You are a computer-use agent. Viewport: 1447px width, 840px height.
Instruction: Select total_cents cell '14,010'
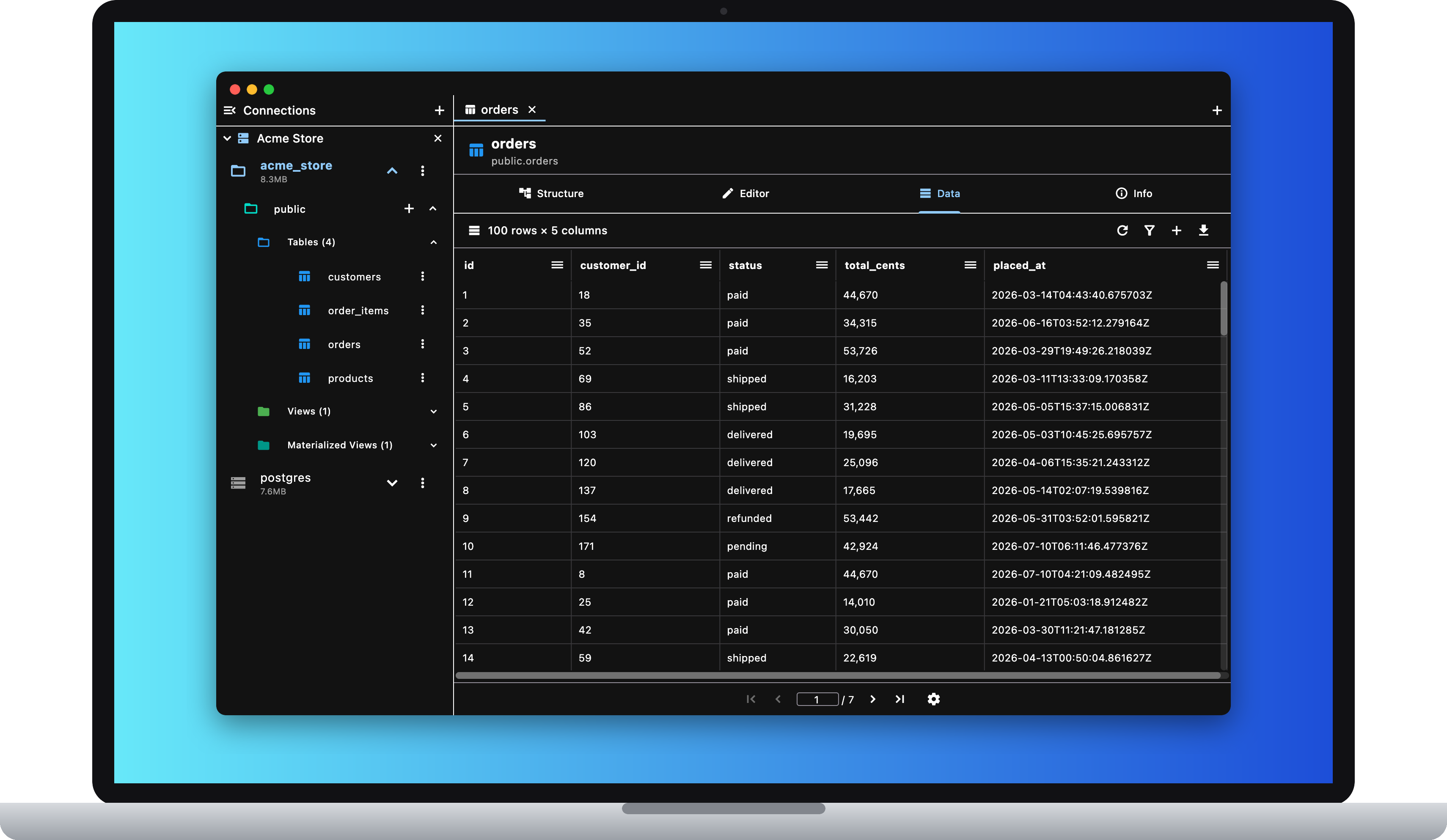tap(910, 602)
